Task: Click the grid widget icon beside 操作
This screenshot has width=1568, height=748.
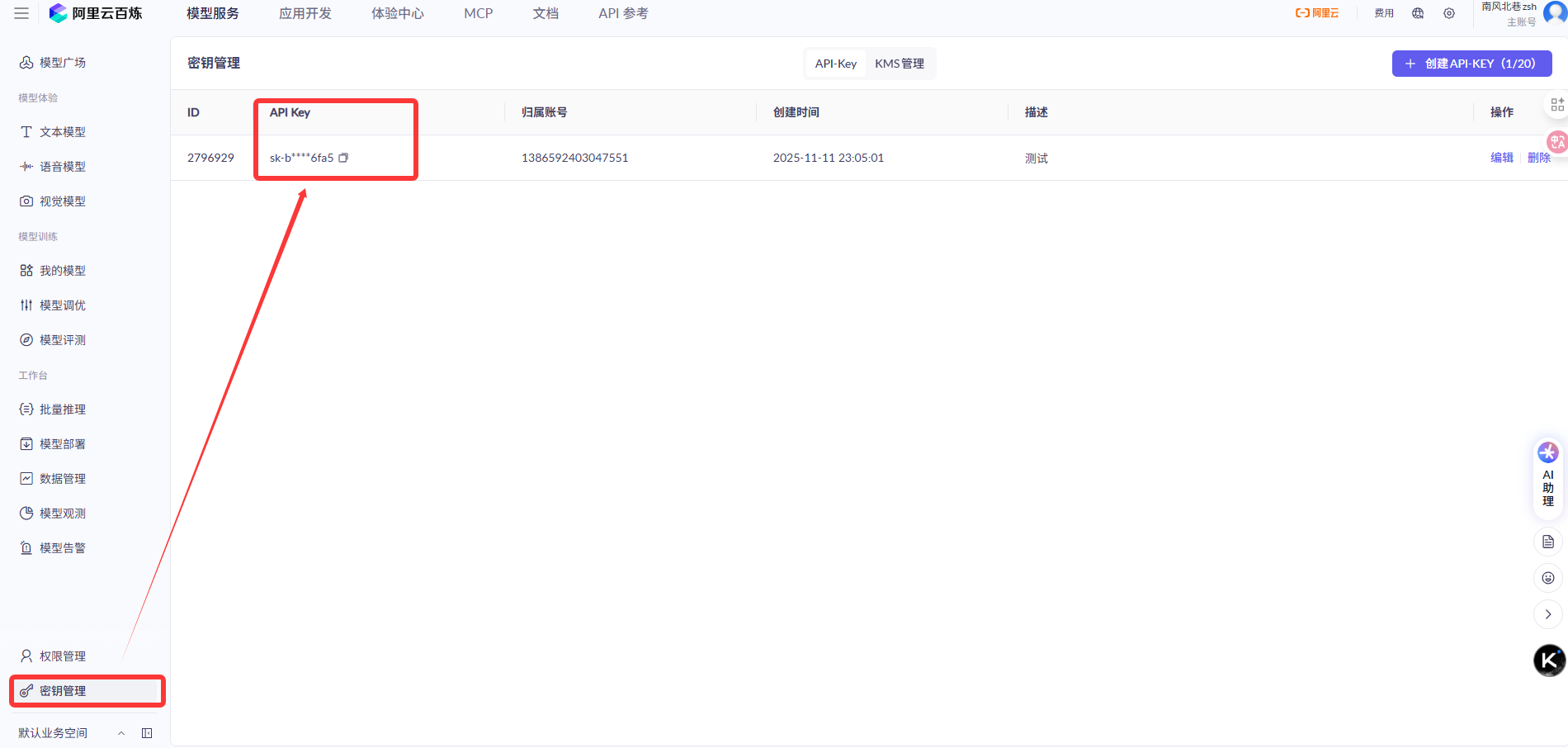Action: [1557, 105]
